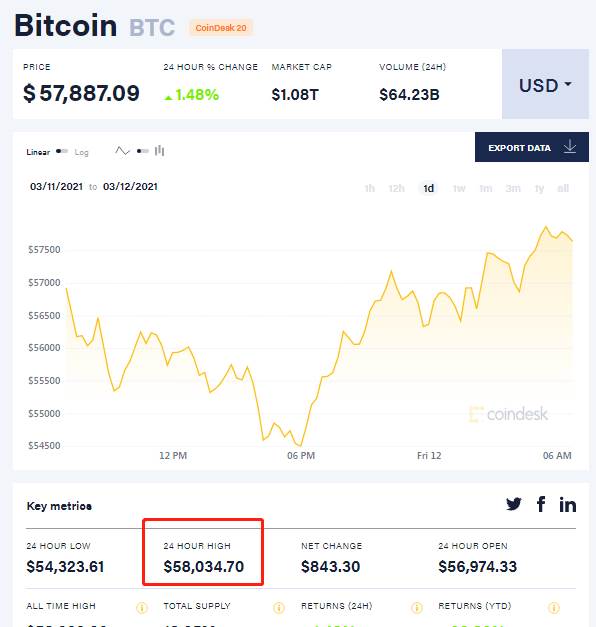Click the chart line near 06 PM low
The height and width of the screenshot is (627, 596).
(x=300, y=445)
